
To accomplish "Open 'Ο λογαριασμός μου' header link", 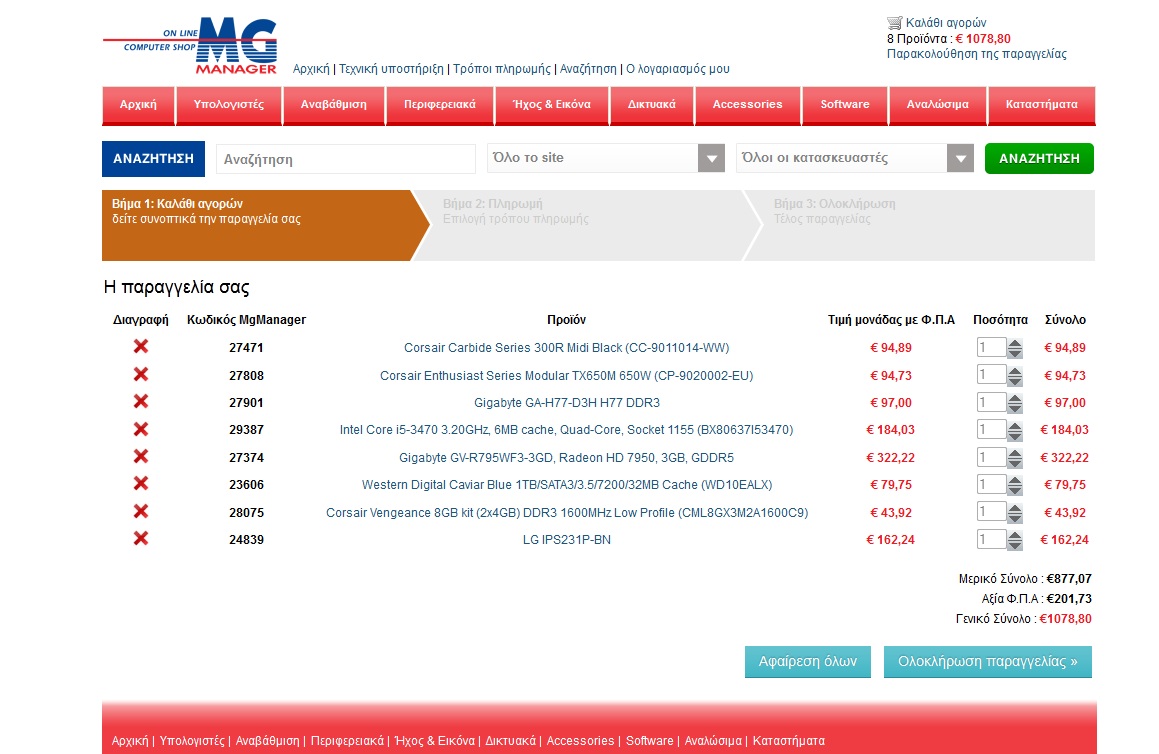I will (x=678, y=69).
